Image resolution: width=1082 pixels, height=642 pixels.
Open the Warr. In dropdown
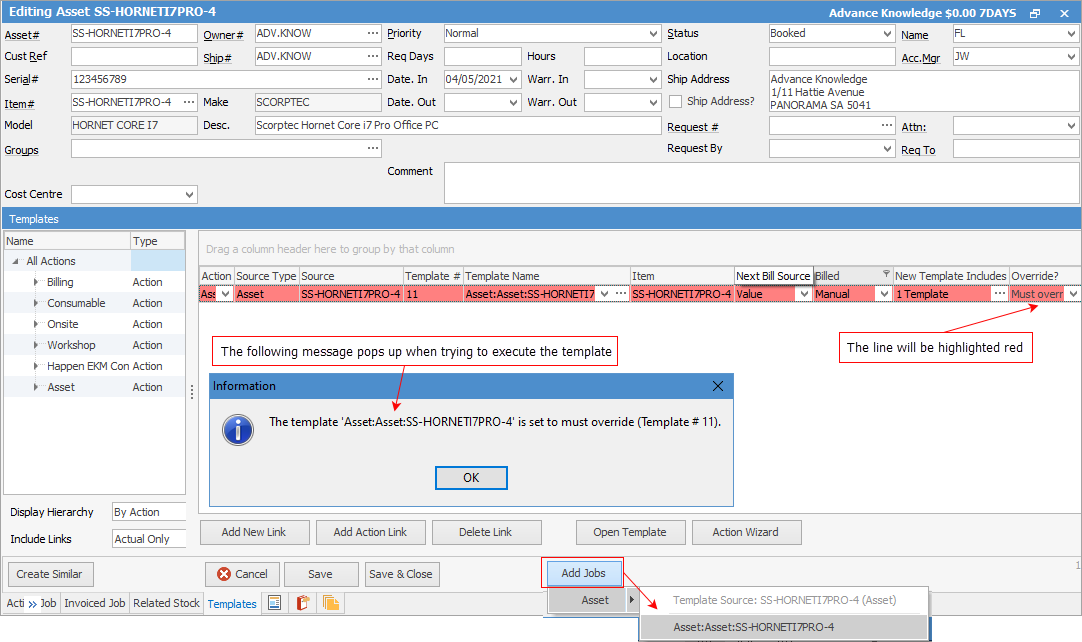click(x=653, y=79)
